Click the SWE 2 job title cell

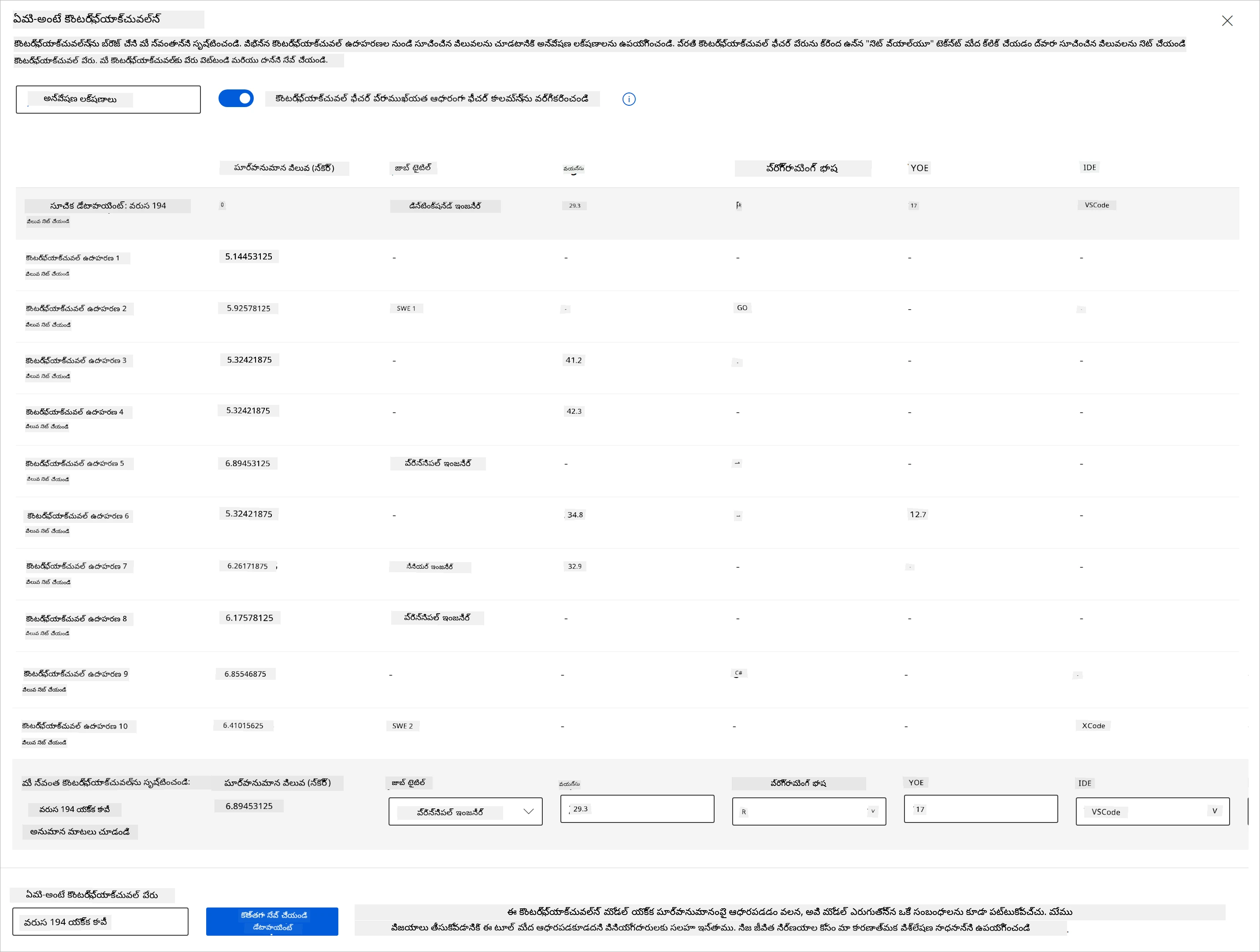tap(403, 726)
